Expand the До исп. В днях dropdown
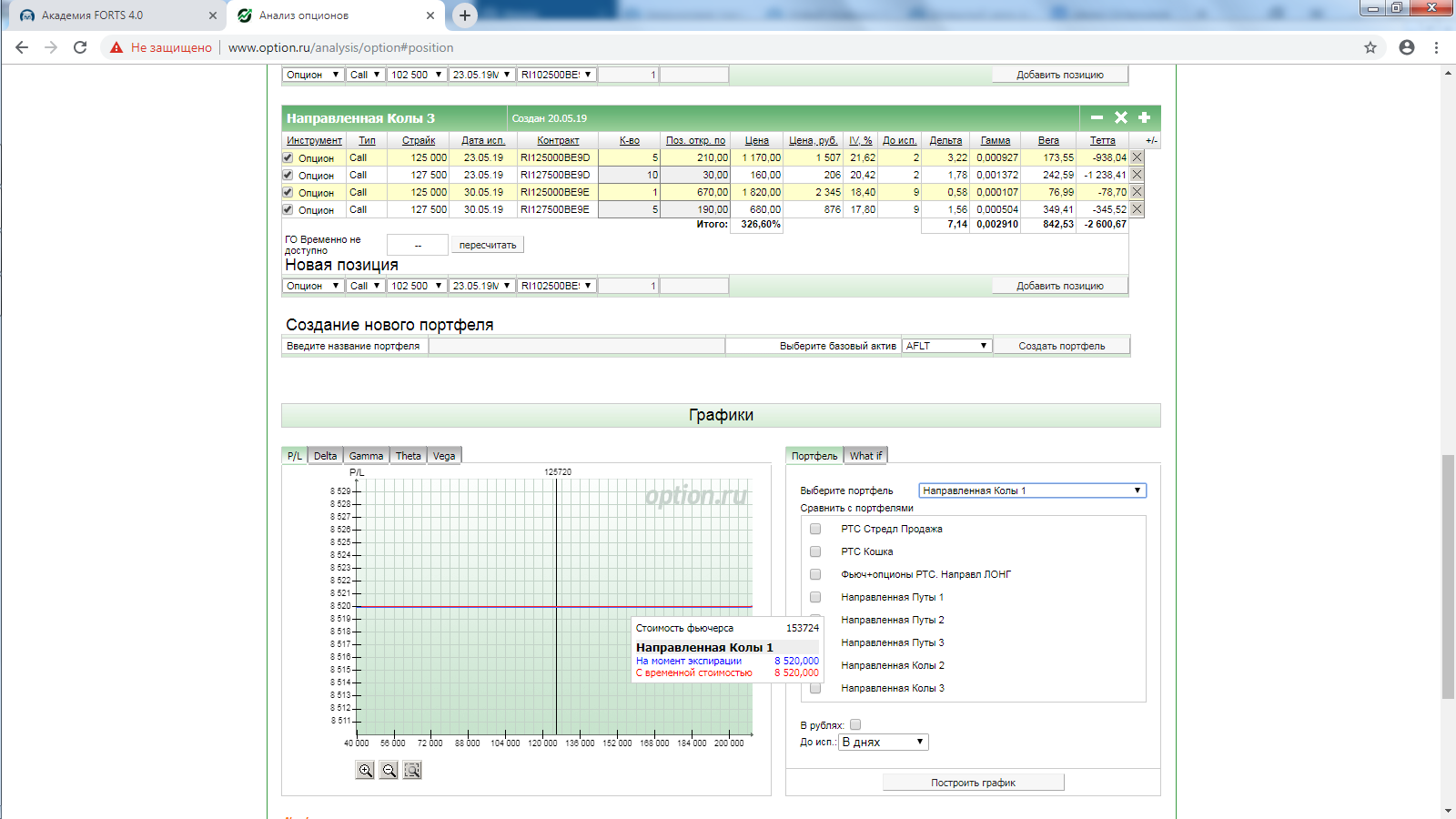 point(883,742)
